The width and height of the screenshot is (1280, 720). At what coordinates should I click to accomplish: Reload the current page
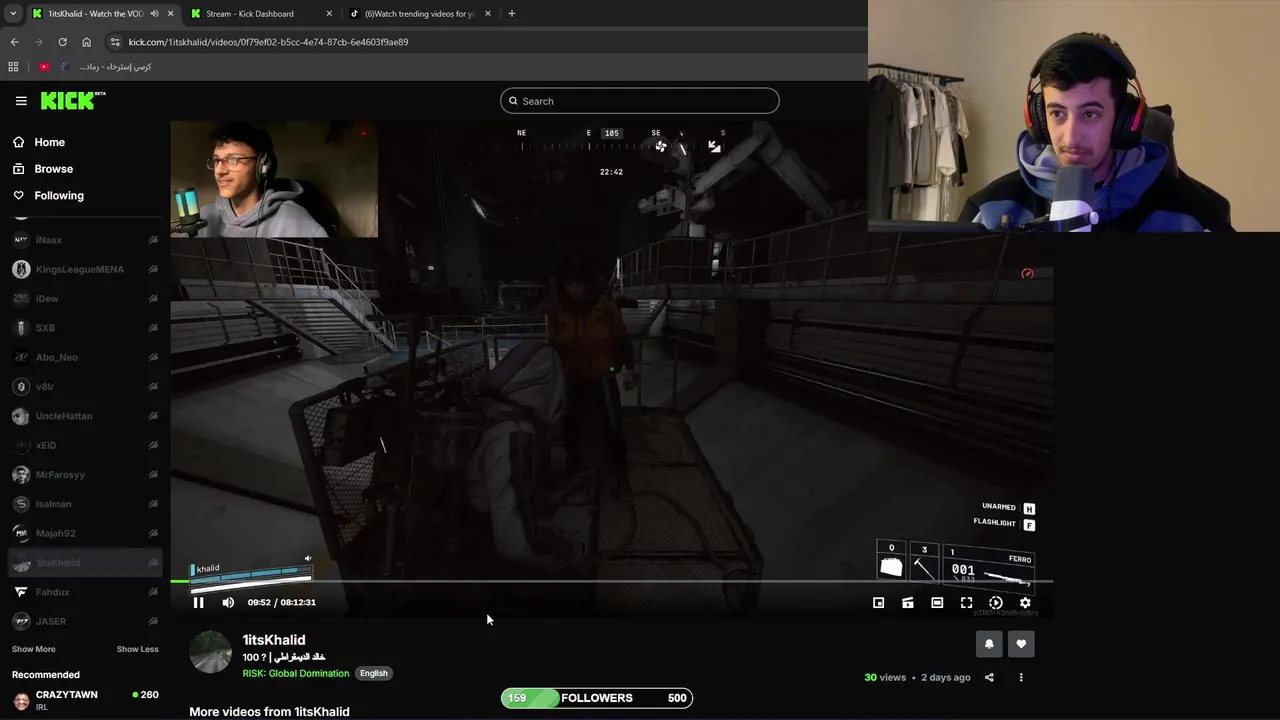[62, 42]
